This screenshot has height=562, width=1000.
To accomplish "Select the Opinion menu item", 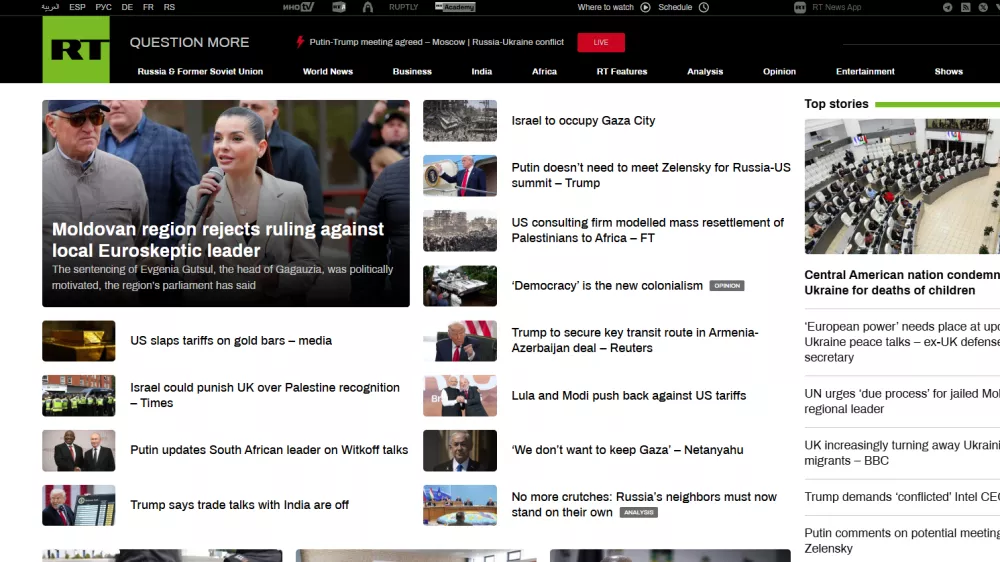I will point(779,72).
